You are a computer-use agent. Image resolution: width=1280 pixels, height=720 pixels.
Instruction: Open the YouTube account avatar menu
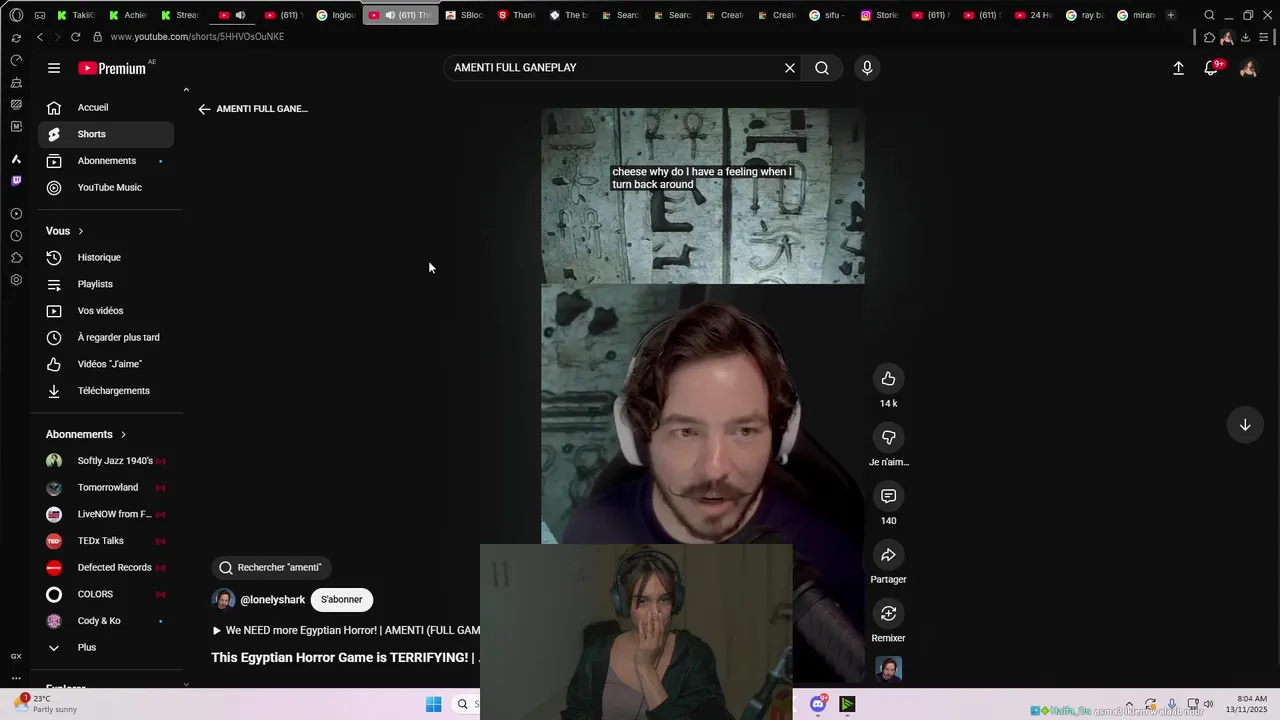[x=1248, y=68]
